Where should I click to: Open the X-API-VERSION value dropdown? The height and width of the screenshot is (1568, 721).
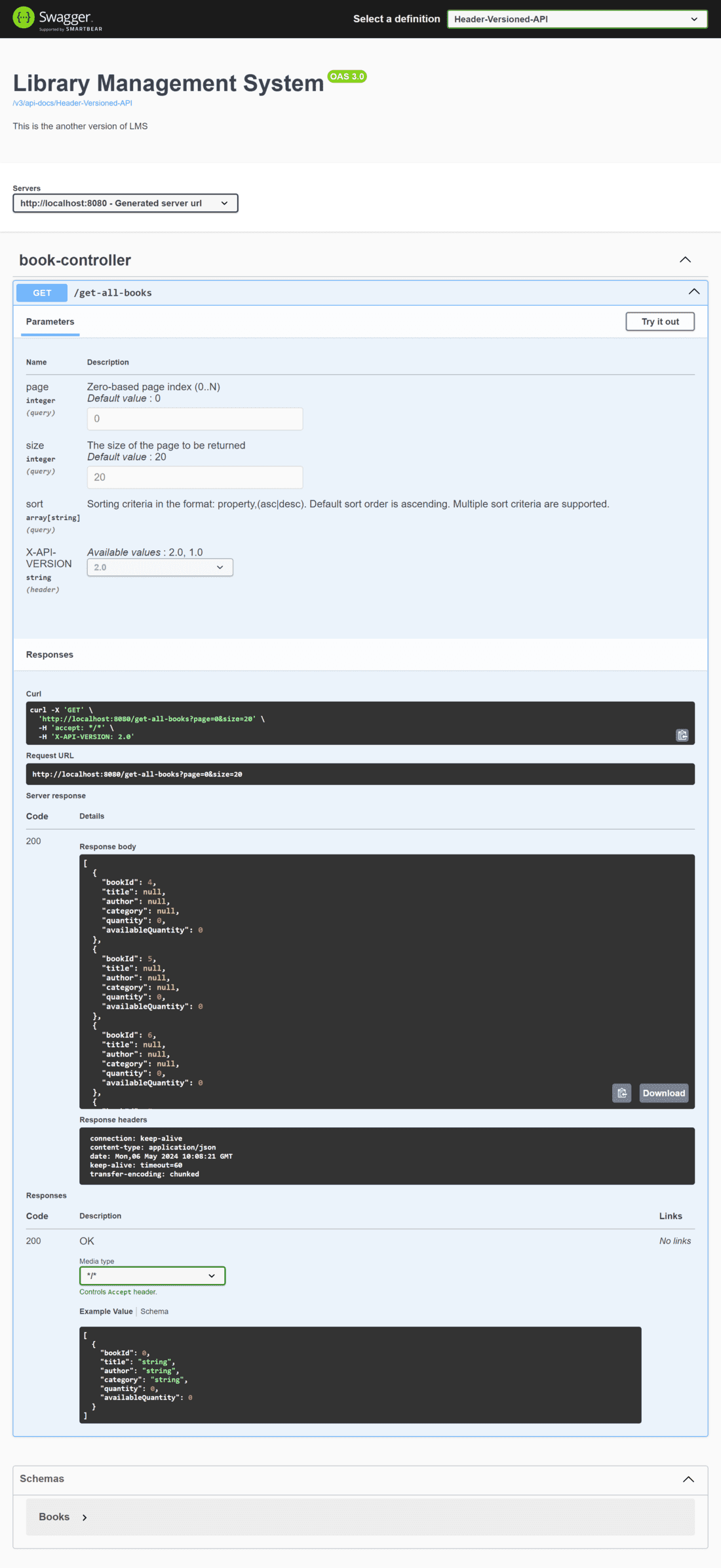[x=160, y=567]
